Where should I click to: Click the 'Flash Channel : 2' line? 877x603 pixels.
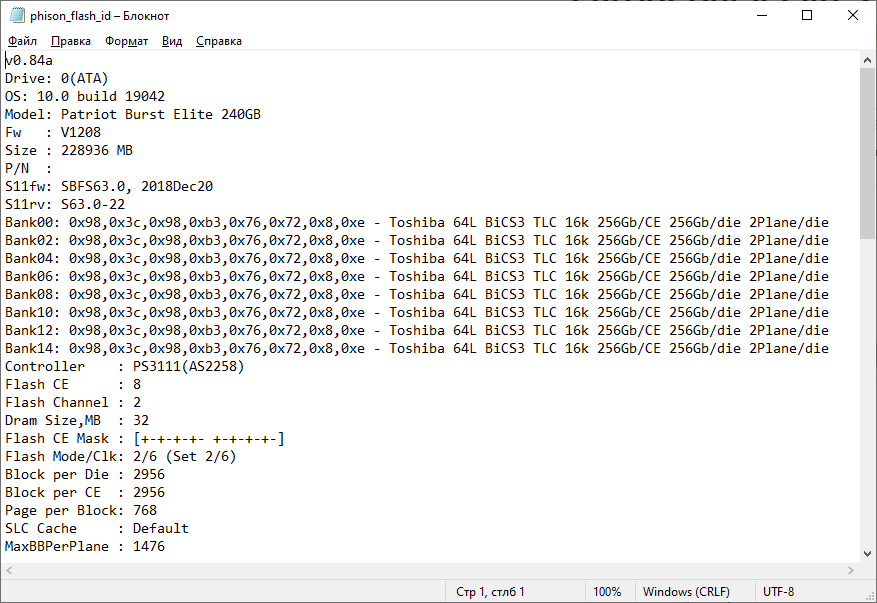pyautogui.click(x=73, y=402)
